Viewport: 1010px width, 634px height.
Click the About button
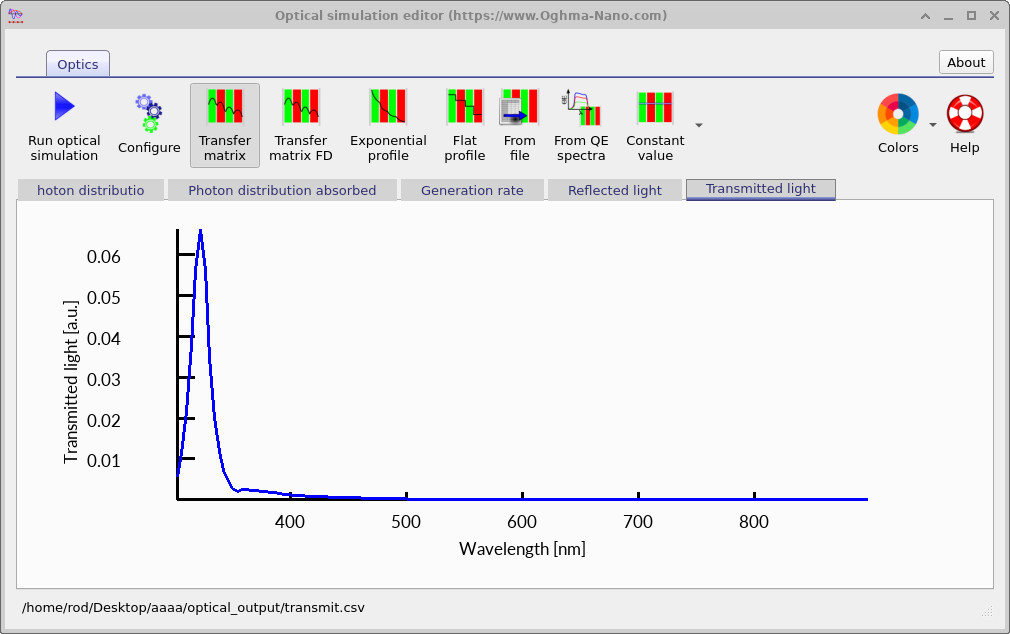pos(966,62)
